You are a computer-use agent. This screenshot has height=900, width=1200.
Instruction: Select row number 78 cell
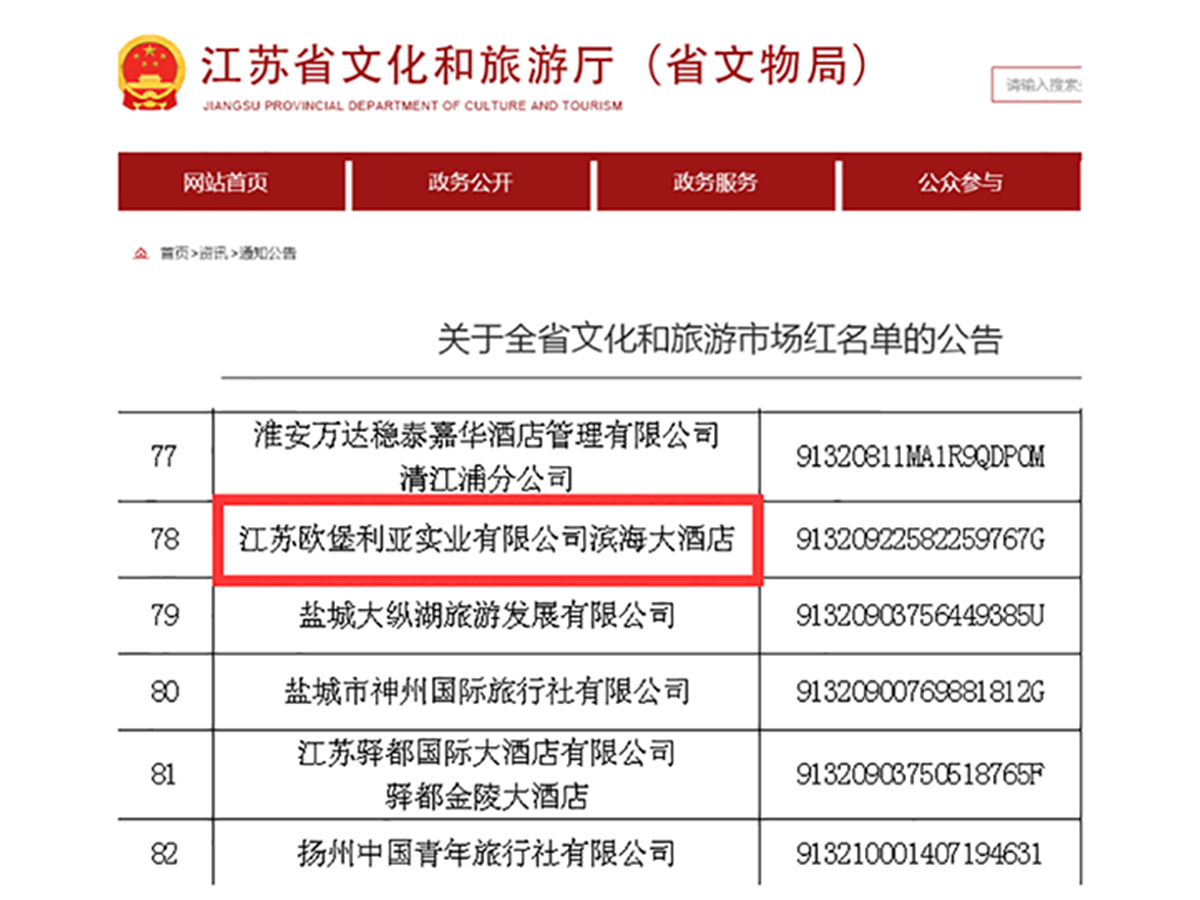pyautogui.click(x=165, y=540)
